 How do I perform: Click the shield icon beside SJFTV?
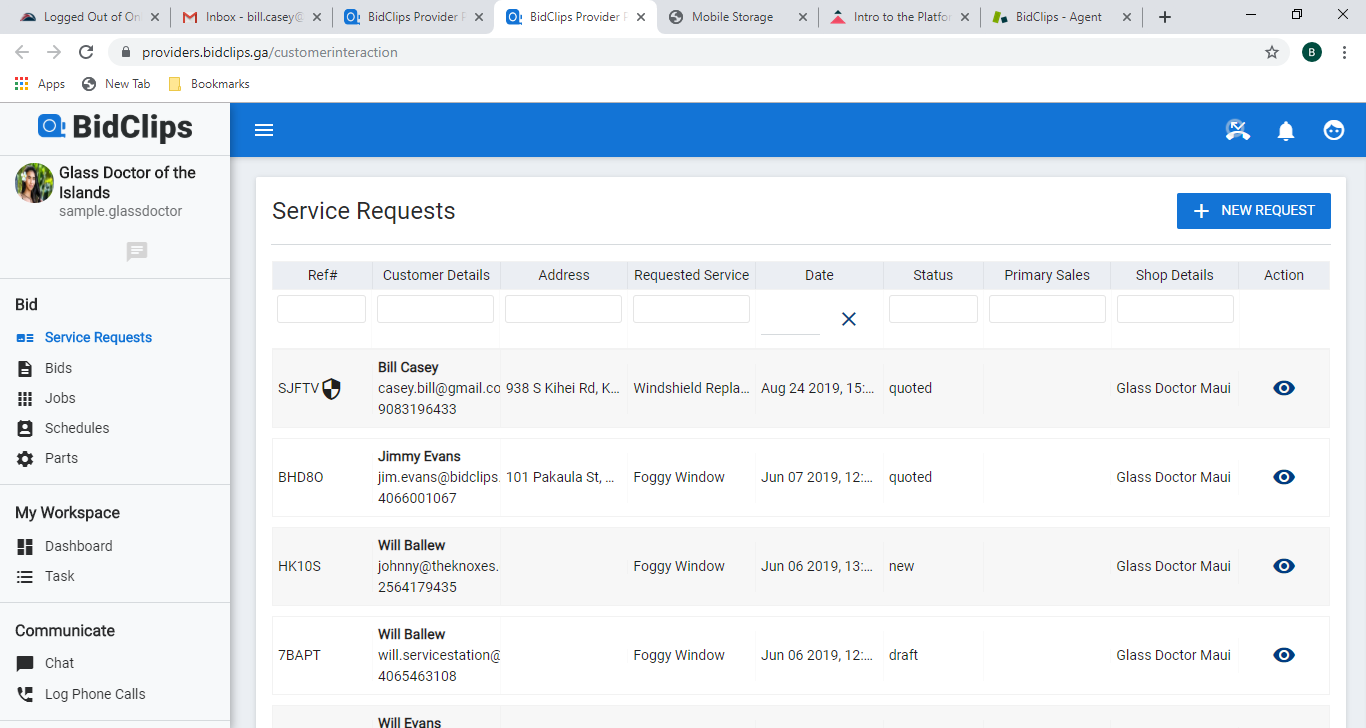click(331, 389)
